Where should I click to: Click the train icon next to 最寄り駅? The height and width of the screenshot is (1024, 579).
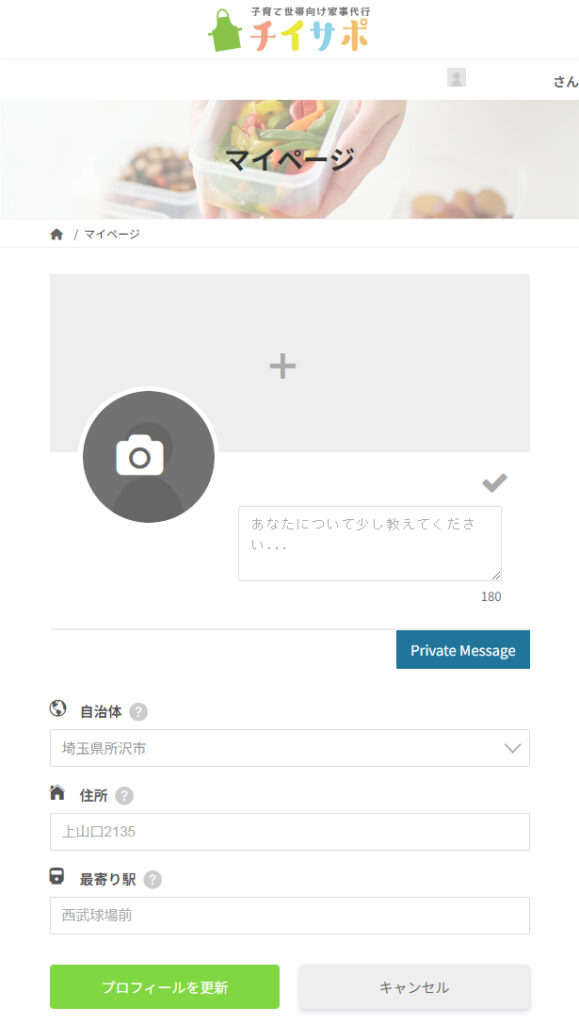(57, 876)
